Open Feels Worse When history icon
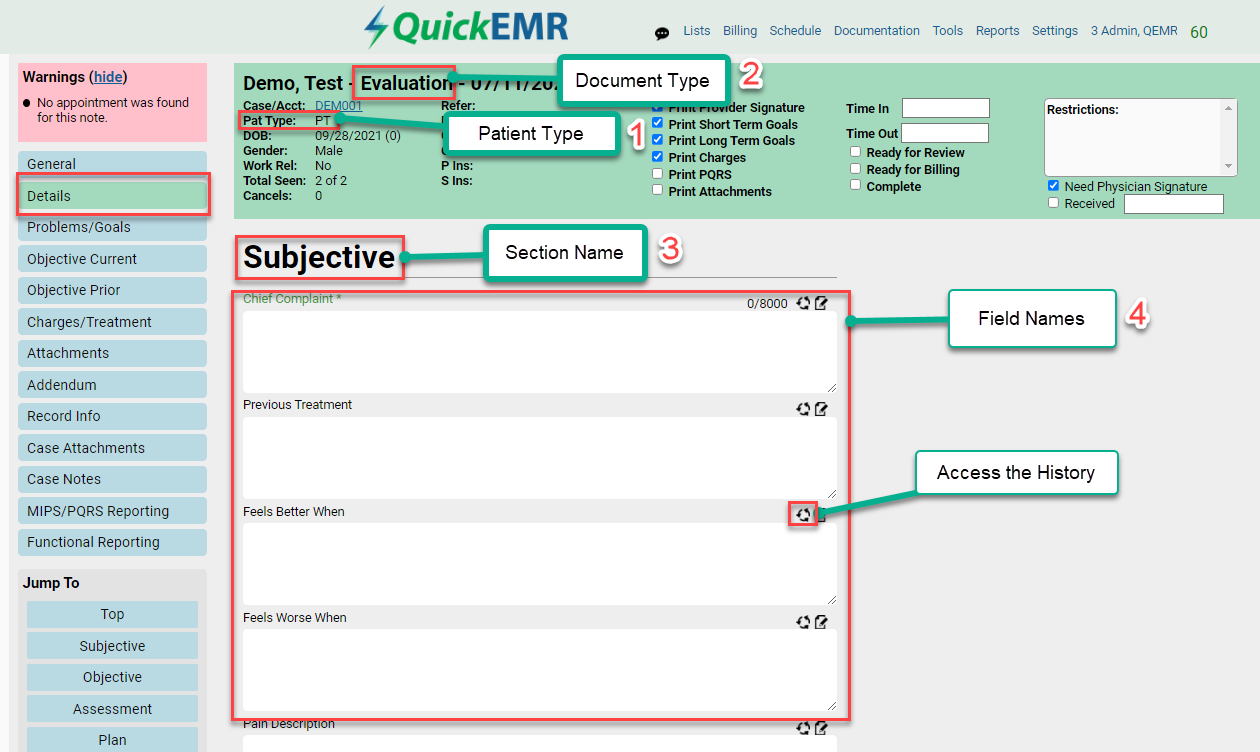Image resolution: width=1260 pixels, height=752 pixels. pyautogui.click(x=803, y=621)
